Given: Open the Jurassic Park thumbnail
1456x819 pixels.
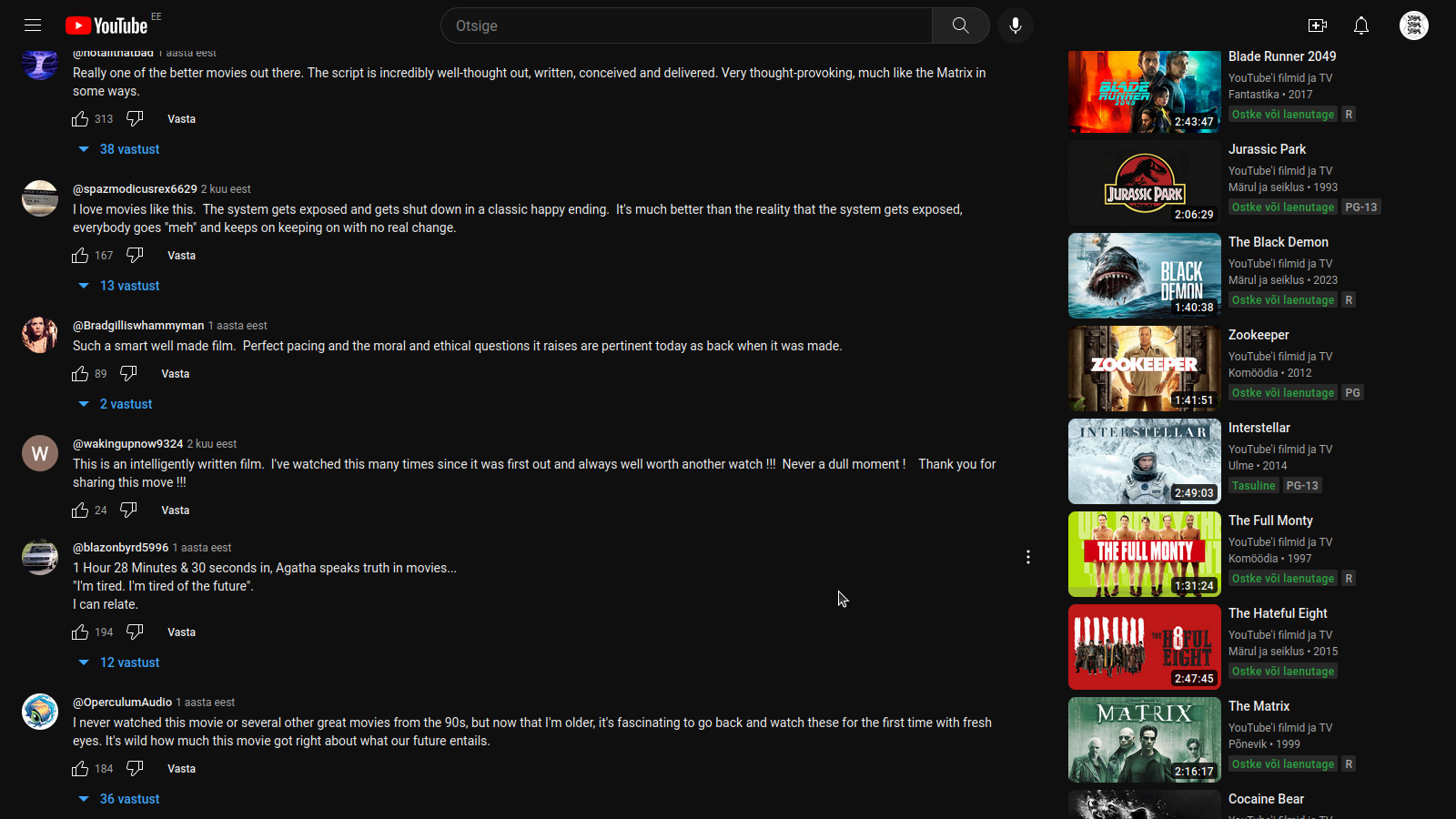Looking at the screenshot, I should coord(1145,183).
